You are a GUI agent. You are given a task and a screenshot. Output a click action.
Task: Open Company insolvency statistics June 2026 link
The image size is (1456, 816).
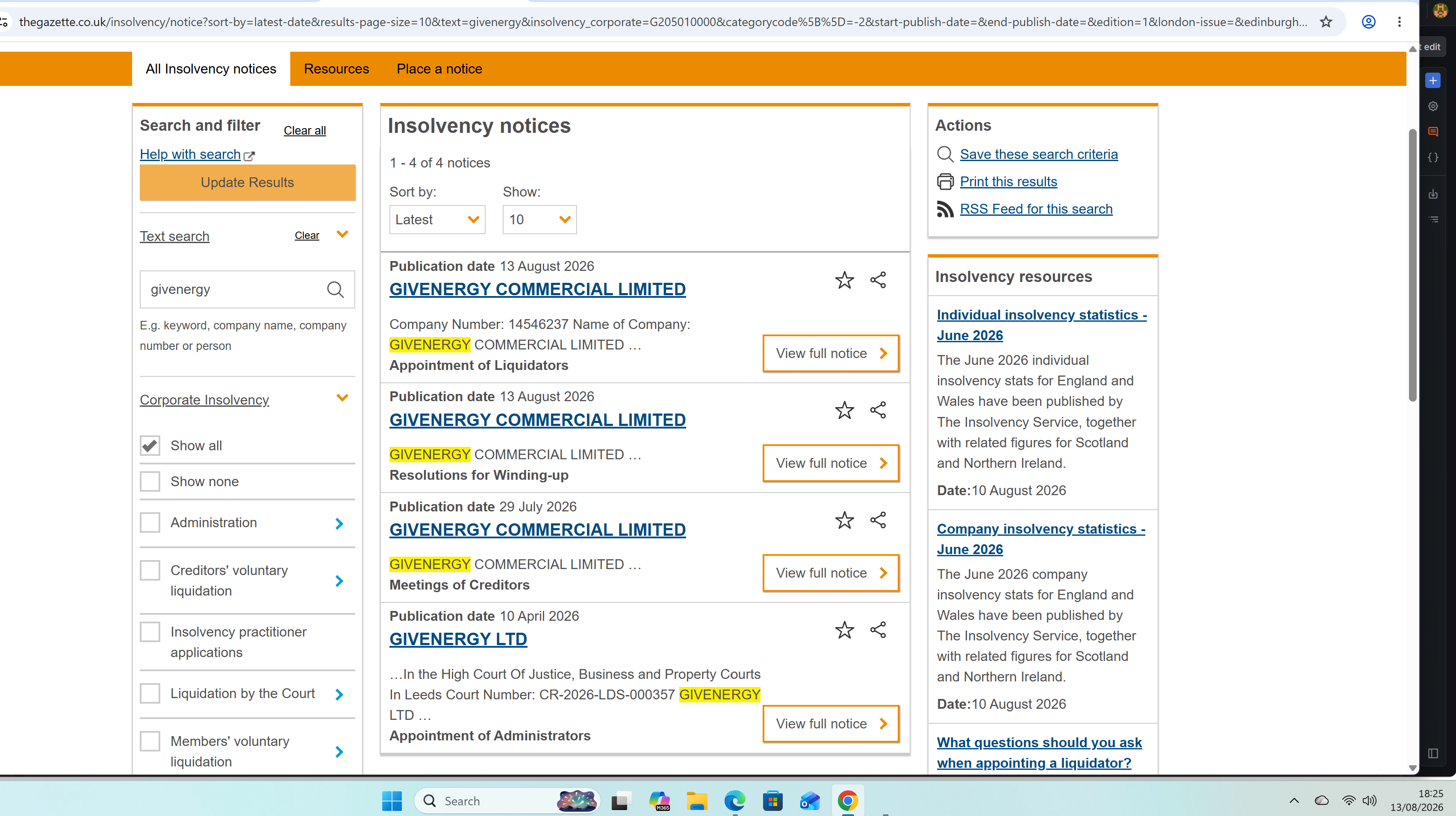coord(1041,539)
